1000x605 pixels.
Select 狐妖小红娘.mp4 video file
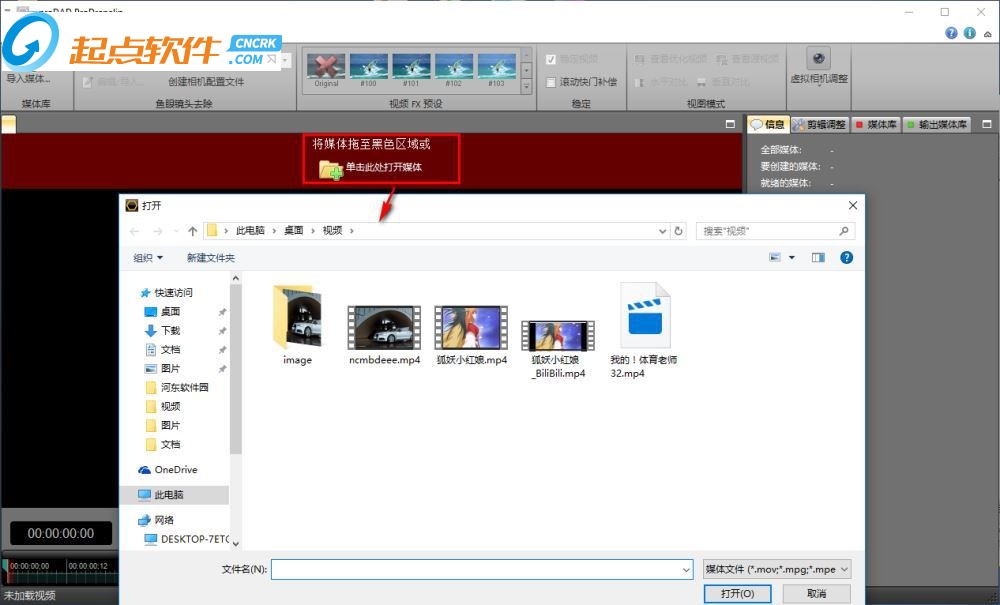tap(471, 335)
